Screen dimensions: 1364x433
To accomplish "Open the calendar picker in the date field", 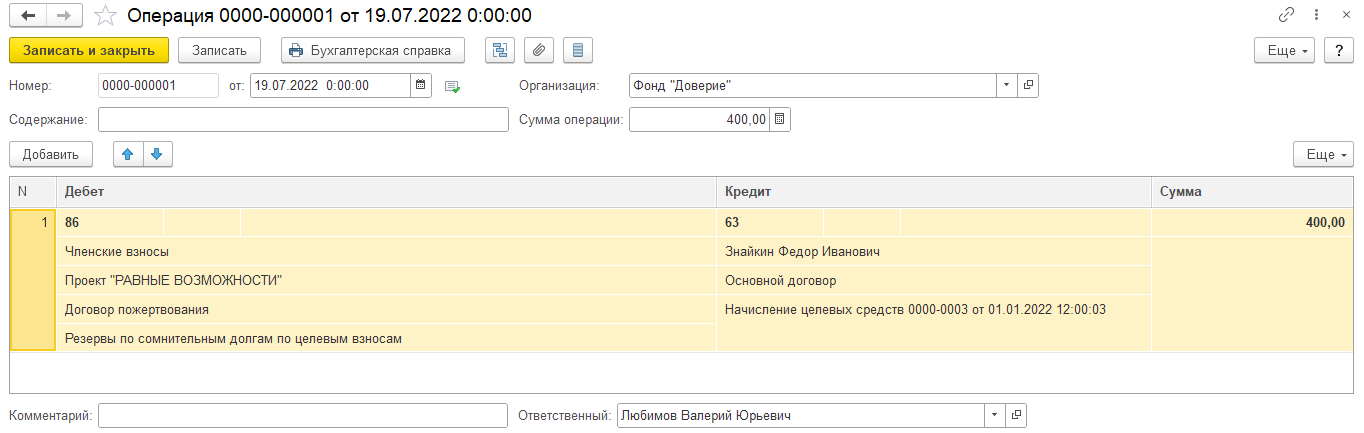I will tap(421, 86).
